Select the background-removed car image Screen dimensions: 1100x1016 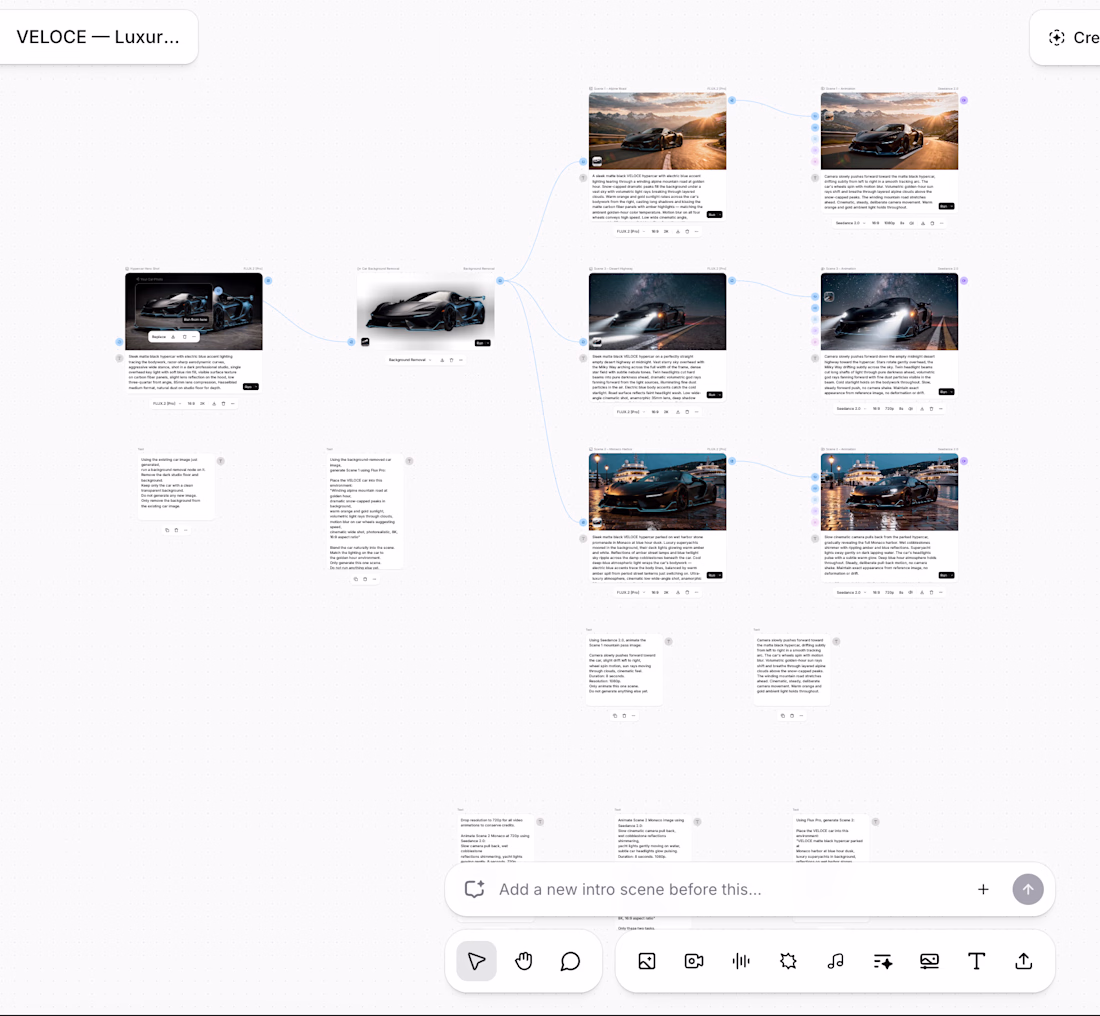[426, 312]
